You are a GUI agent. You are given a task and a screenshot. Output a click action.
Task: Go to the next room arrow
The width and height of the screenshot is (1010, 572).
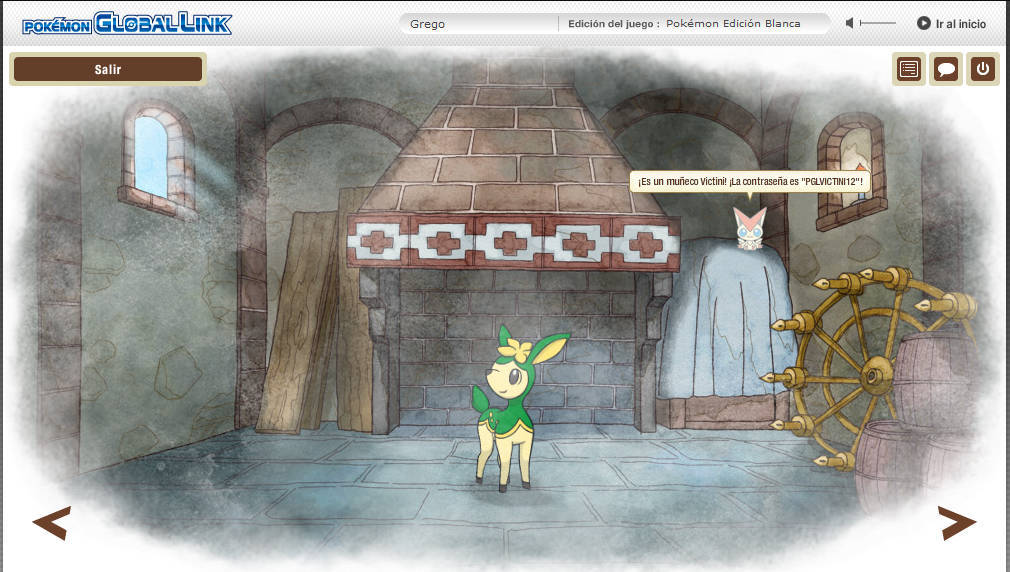click(957, 522)
